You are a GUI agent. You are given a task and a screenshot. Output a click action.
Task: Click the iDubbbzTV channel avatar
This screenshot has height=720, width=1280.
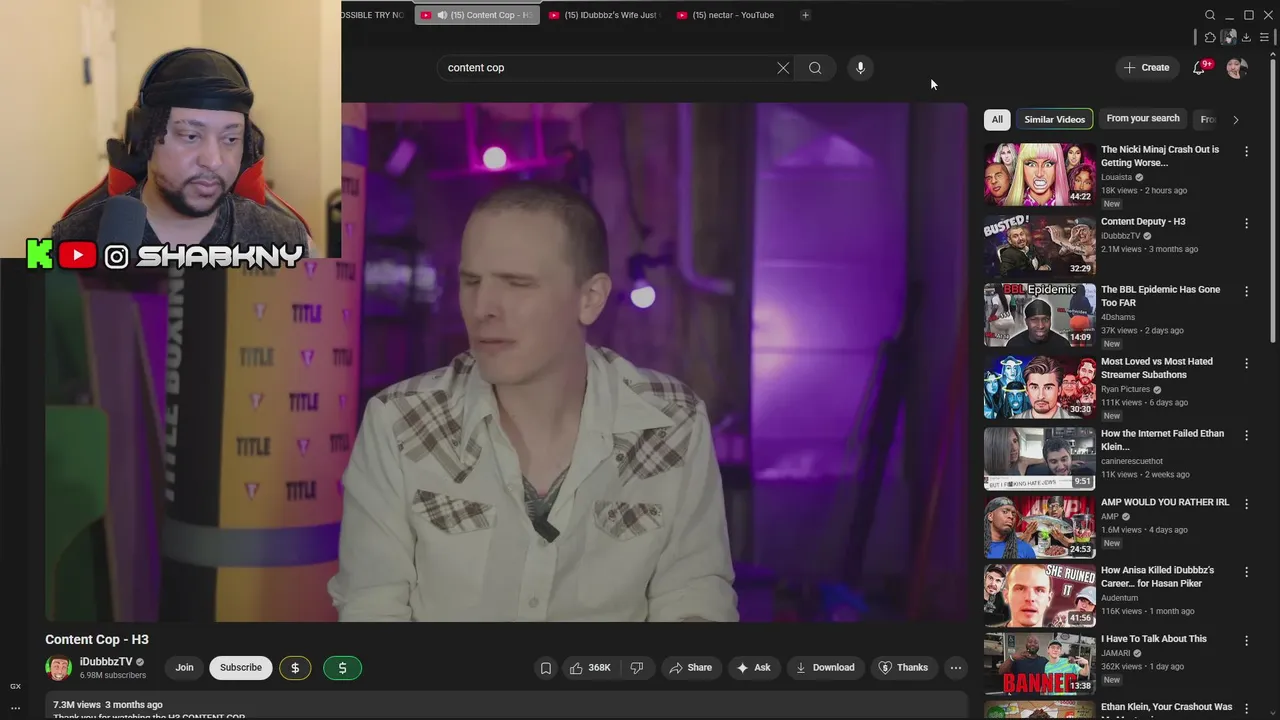[59, 668]
